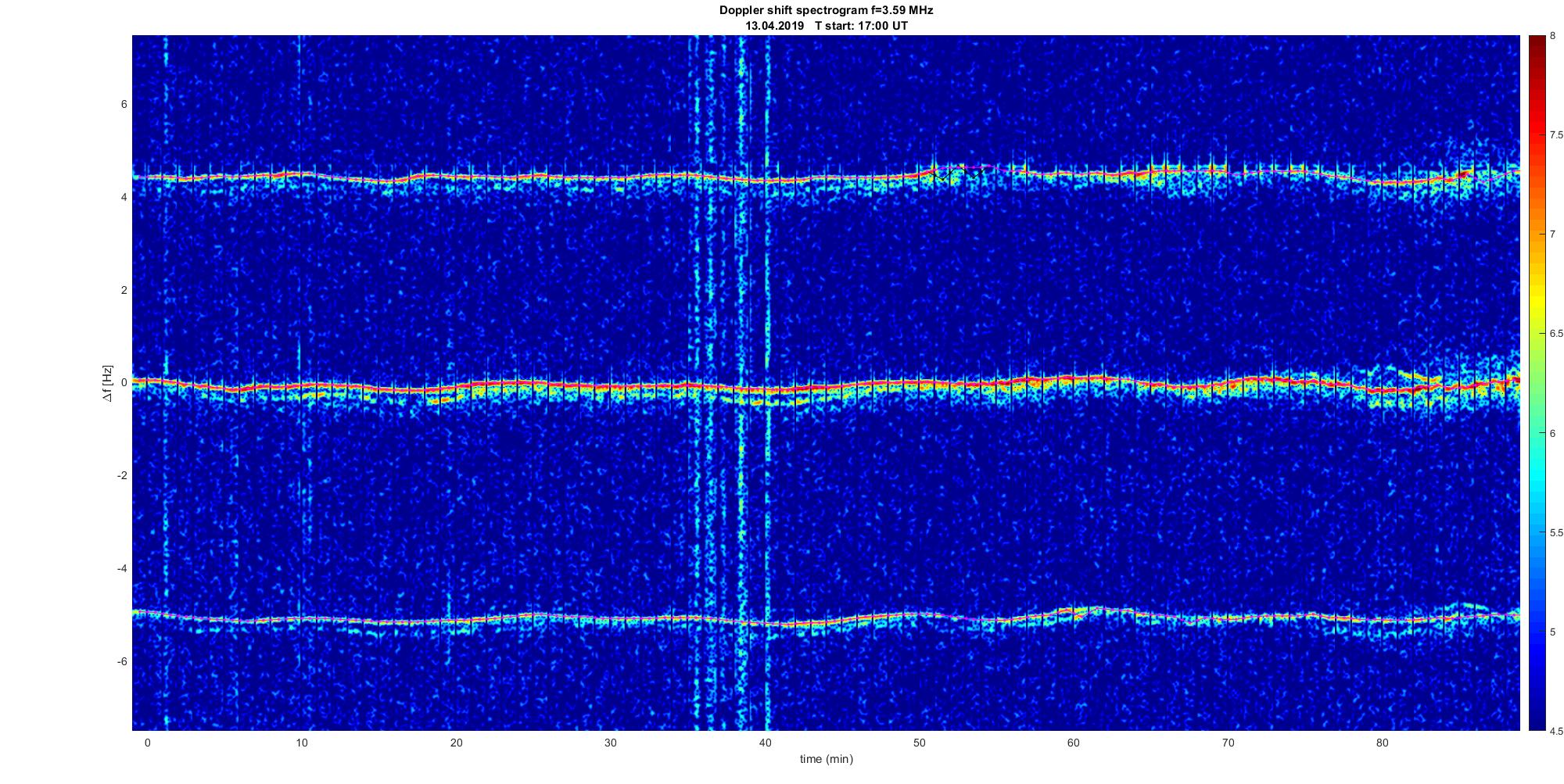Click the x-axis tick label "0"
This screenshot has width=1564, height=784.
click(x=147, y=743)
